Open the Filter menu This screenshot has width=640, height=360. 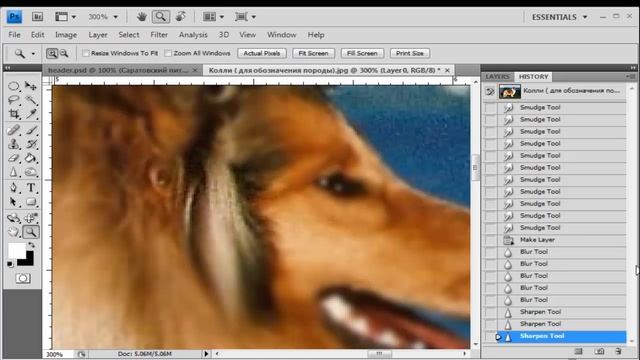point(159,35)
